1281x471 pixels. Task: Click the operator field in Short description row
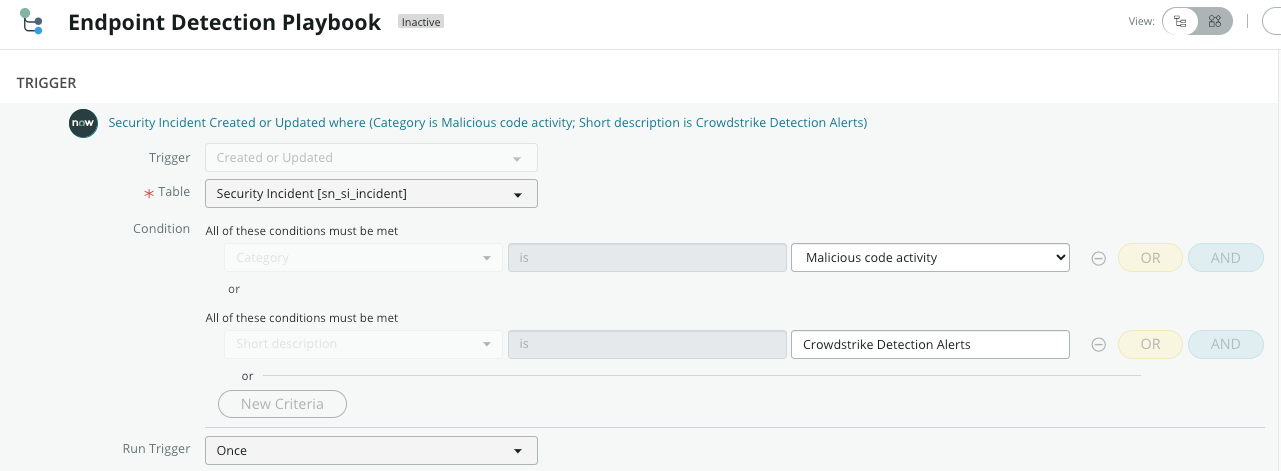point(647,344)
